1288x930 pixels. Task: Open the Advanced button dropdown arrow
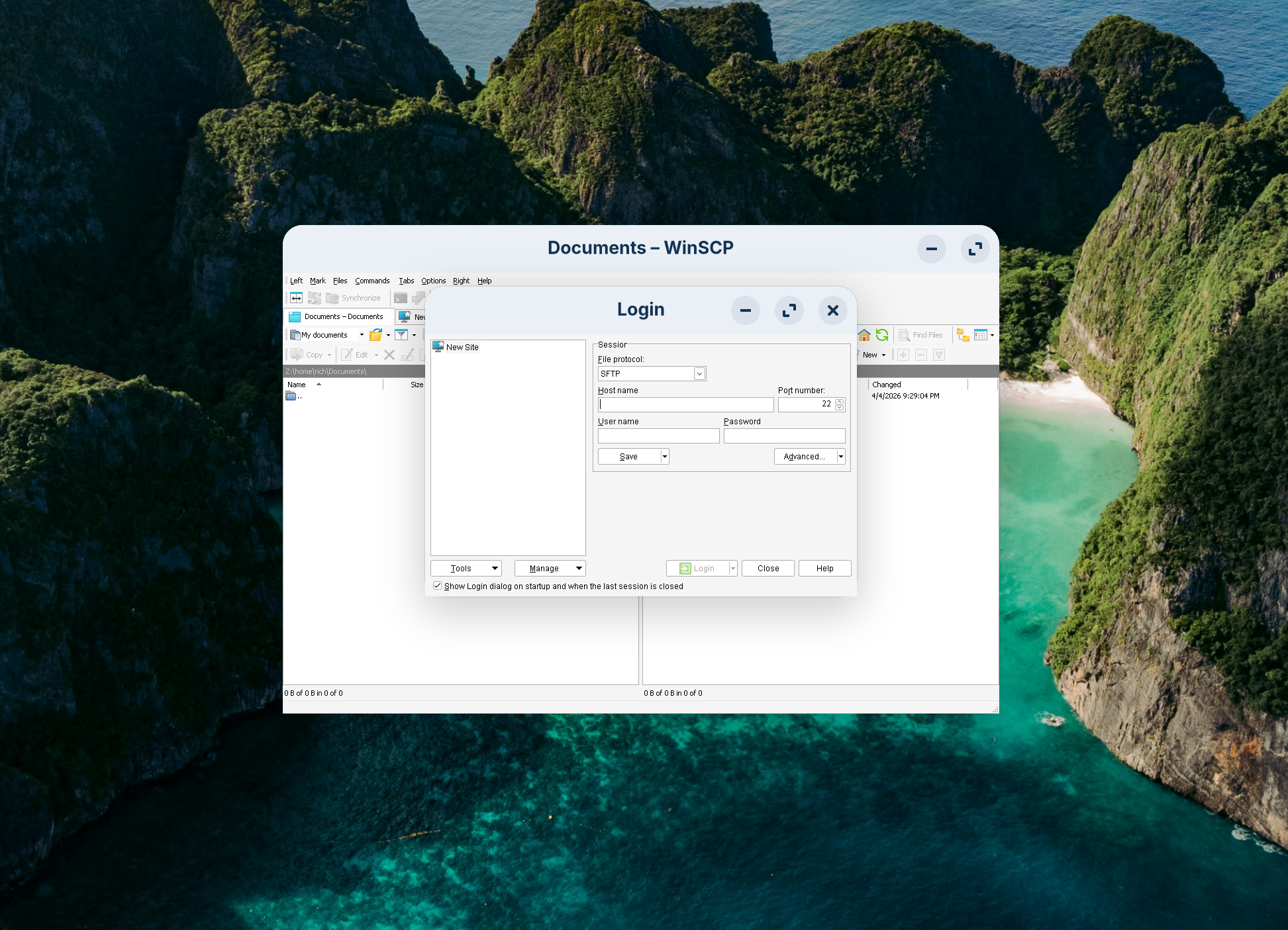[x=841, y=456]
